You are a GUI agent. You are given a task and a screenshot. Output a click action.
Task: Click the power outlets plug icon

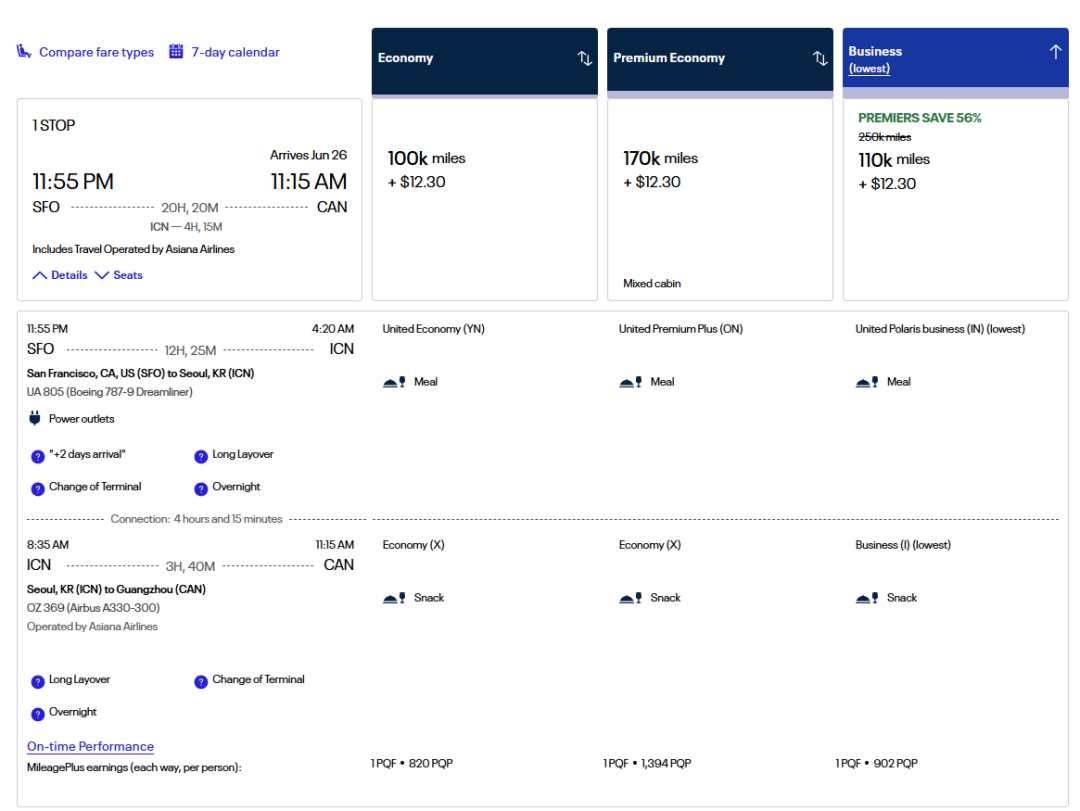click(x=35, y=419)
